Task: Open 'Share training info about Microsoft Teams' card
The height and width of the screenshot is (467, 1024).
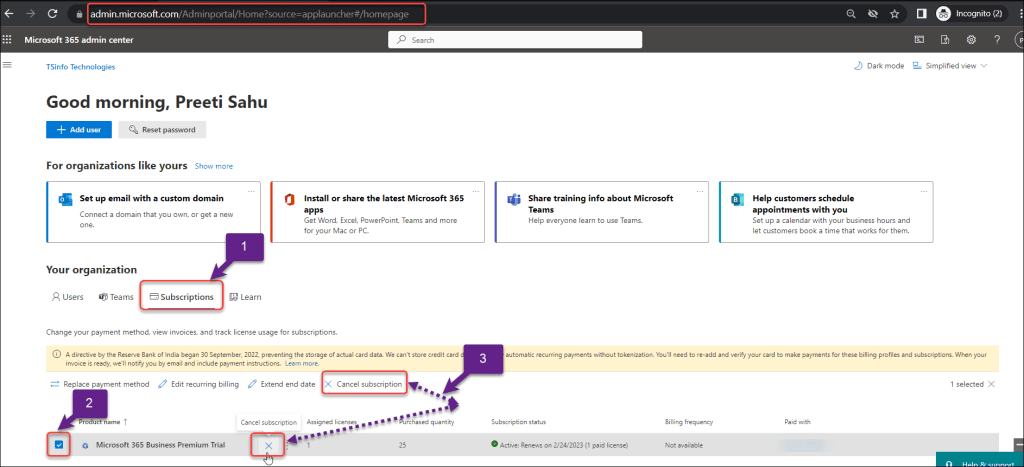Action: tap(602, 212)
